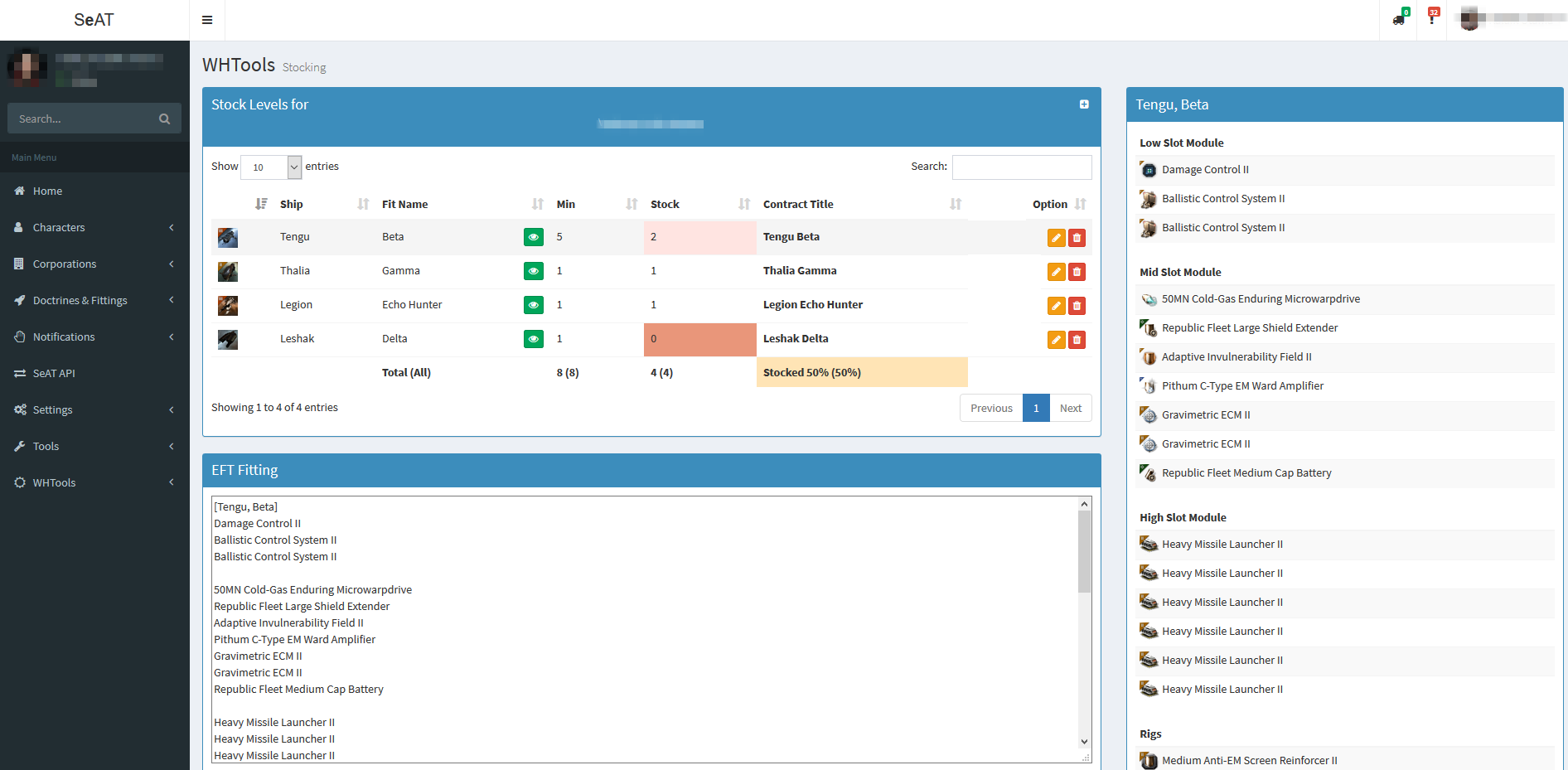Click the Republic Fleet Large Shield Extender icon
The width and height of the screenshot is (1568, 770).
[x=1149, y=328]
